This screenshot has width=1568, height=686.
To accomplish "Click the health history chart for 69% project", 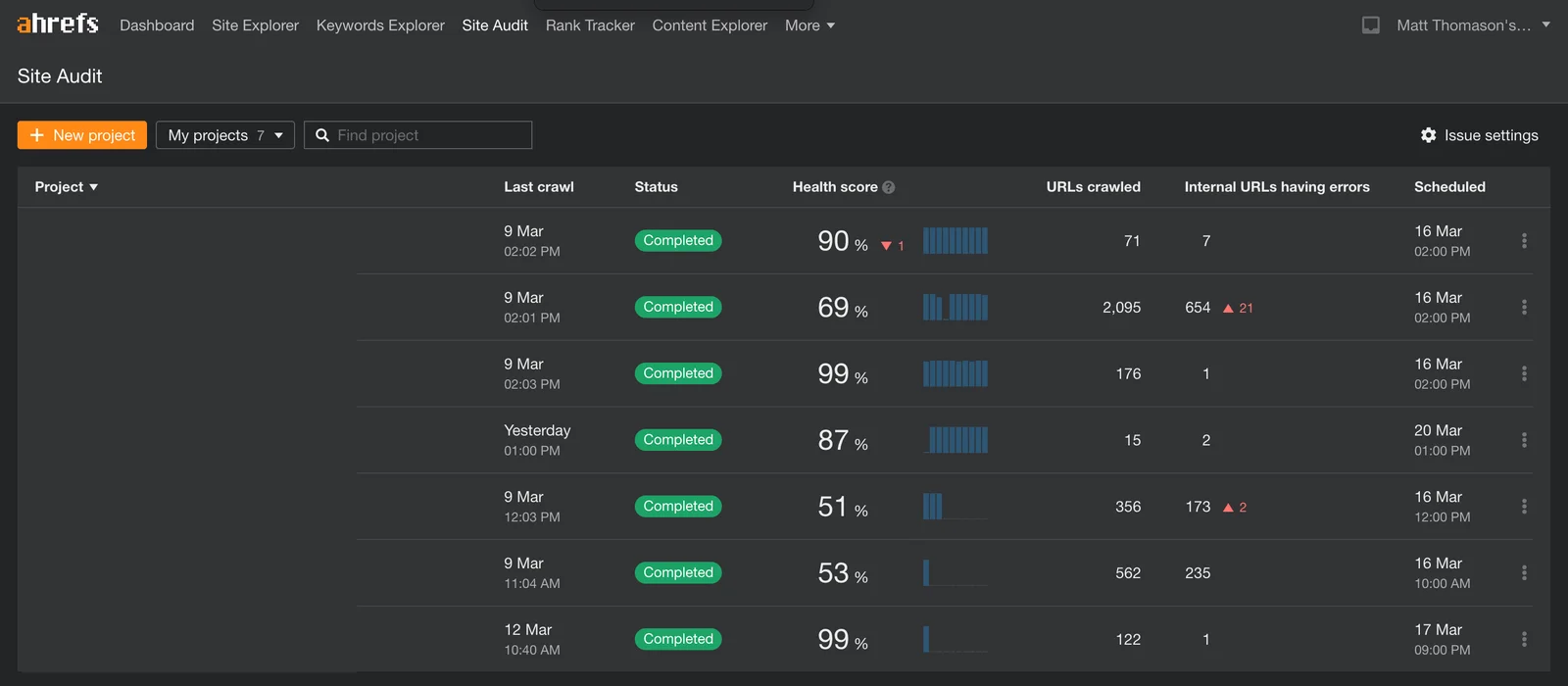I will pyautogui.click(x=955, y=307).
